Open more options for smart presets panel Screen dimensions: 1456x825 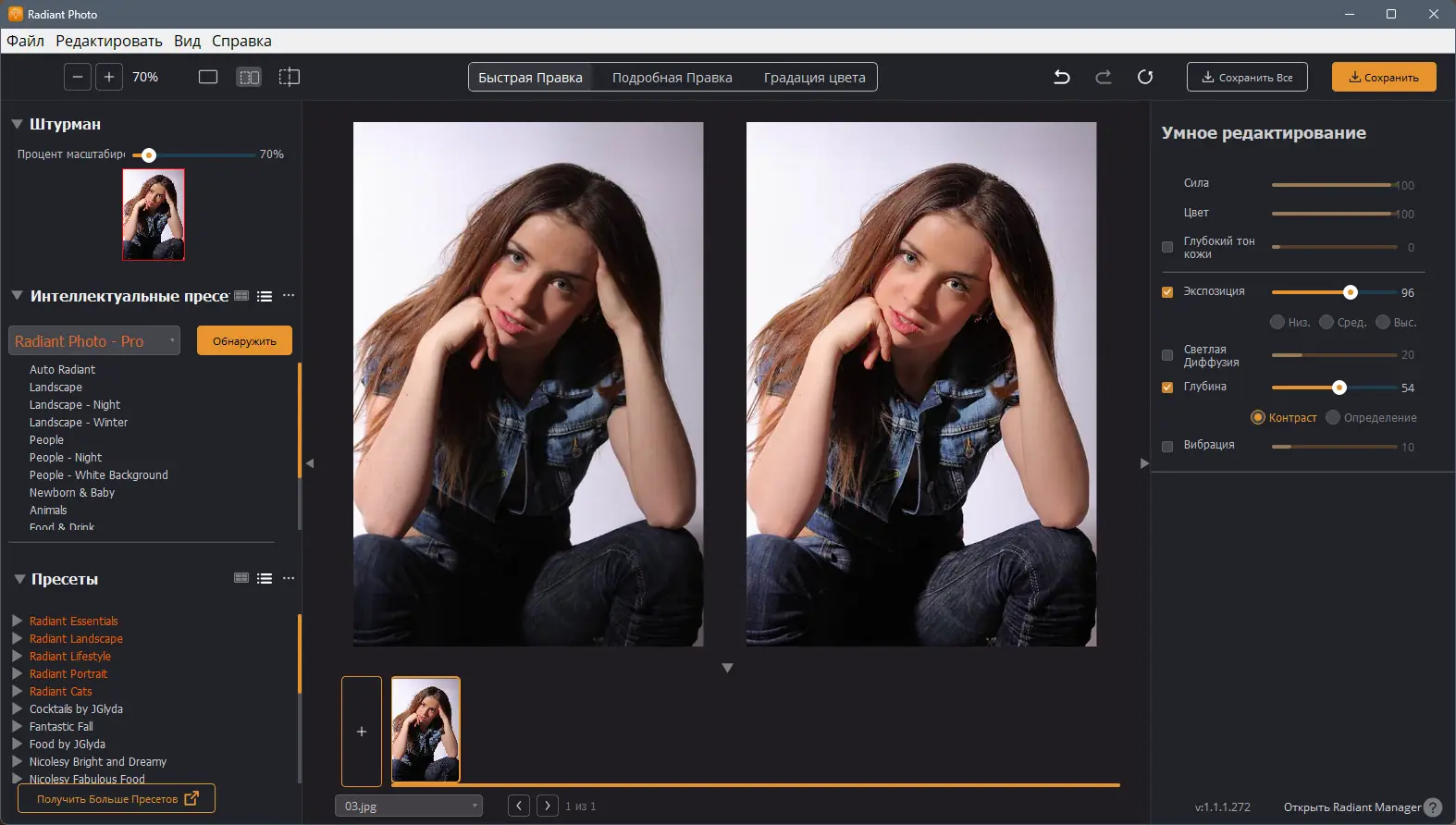click(x=289, y=296)
